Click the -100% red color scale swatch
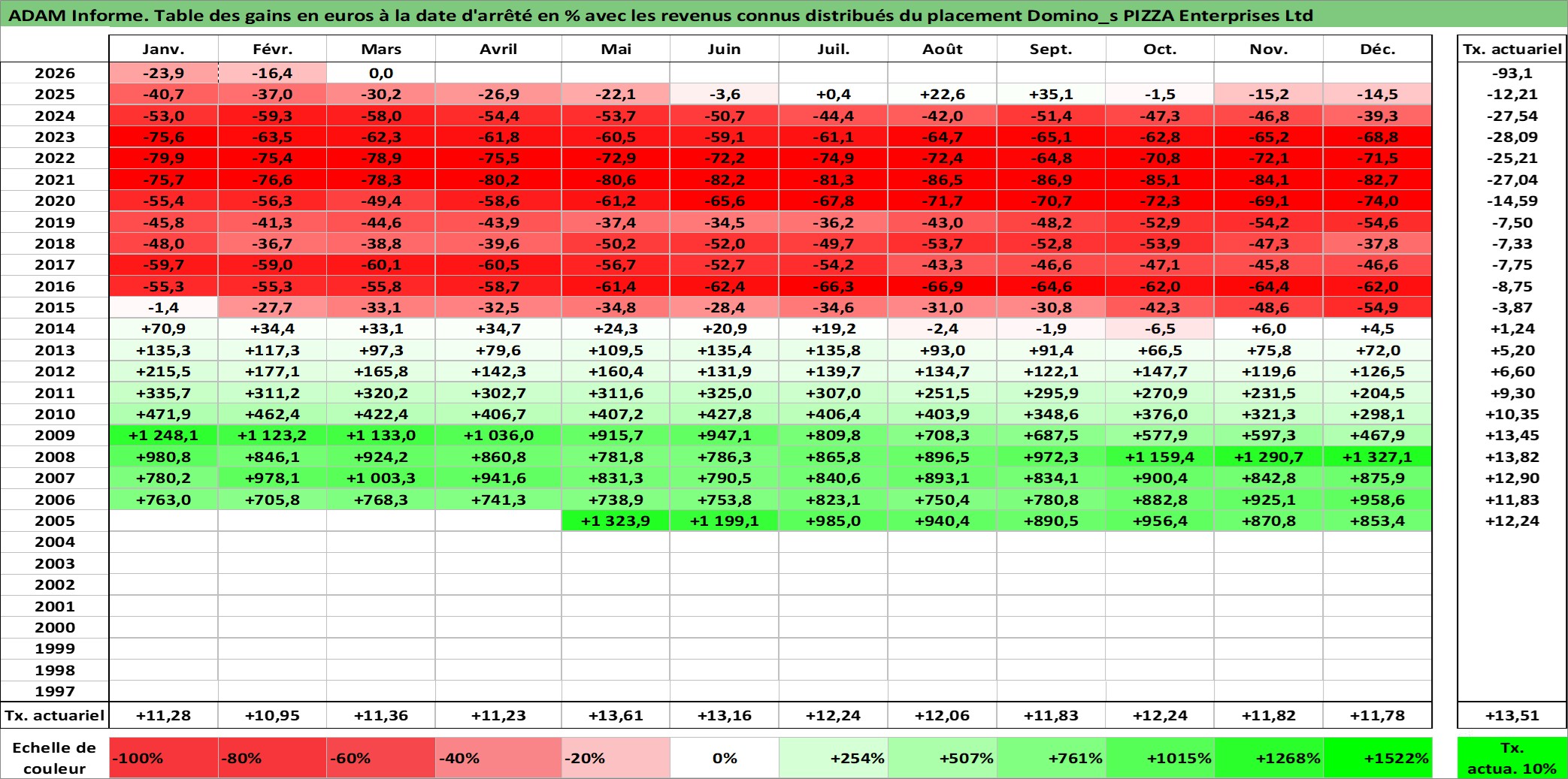This screenshot has width=1568, height=779. 164,758
